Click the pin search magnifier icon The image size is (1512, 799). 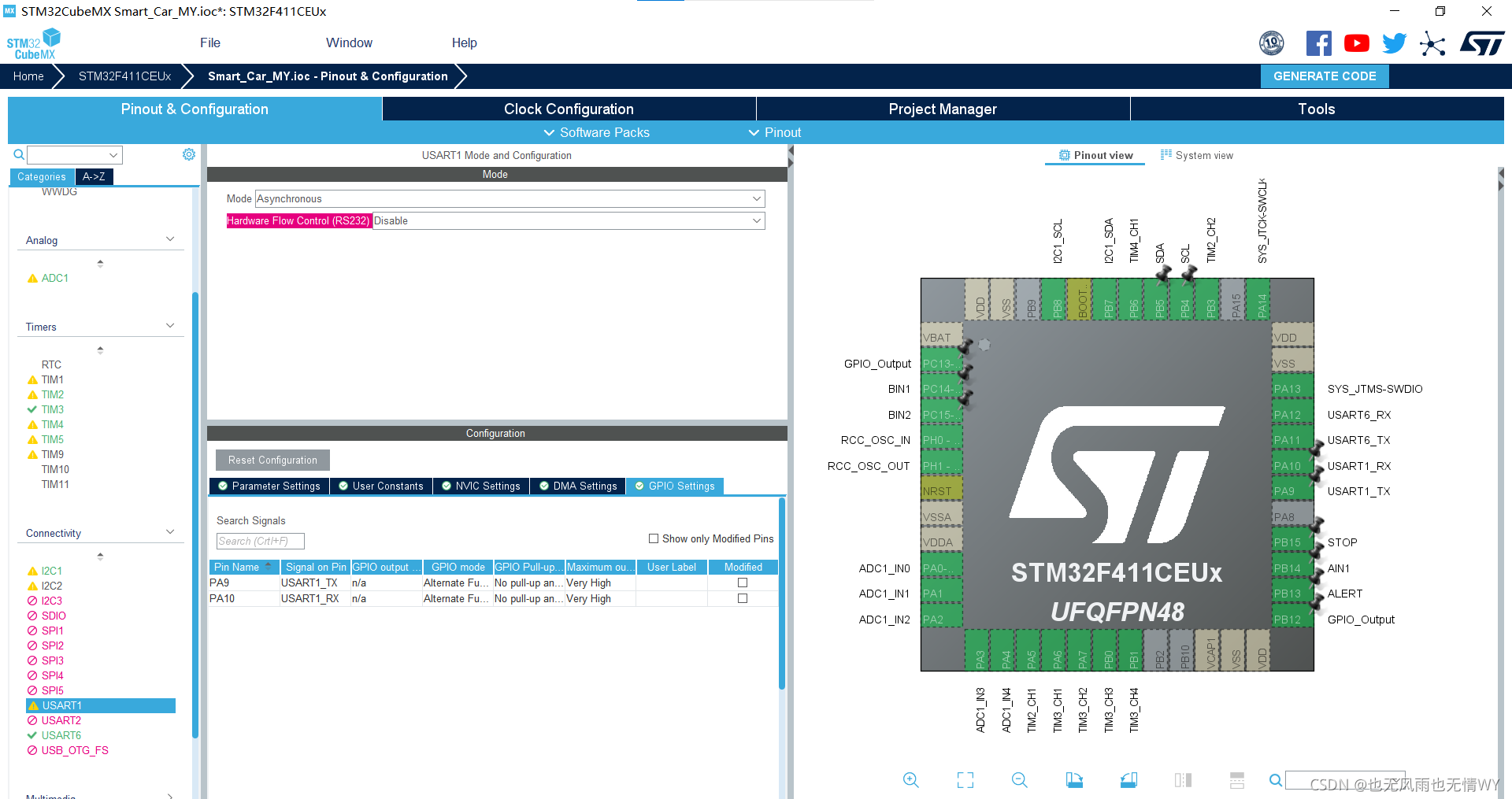(x=1275, y=779)
